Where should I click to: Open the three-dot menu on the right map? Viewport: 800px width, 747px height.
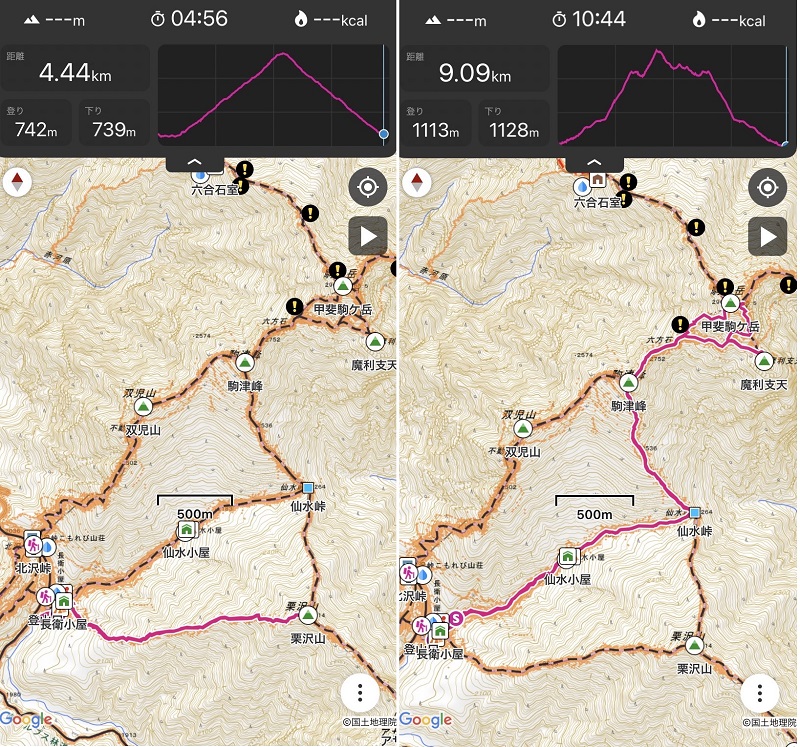tap(761, 694)
